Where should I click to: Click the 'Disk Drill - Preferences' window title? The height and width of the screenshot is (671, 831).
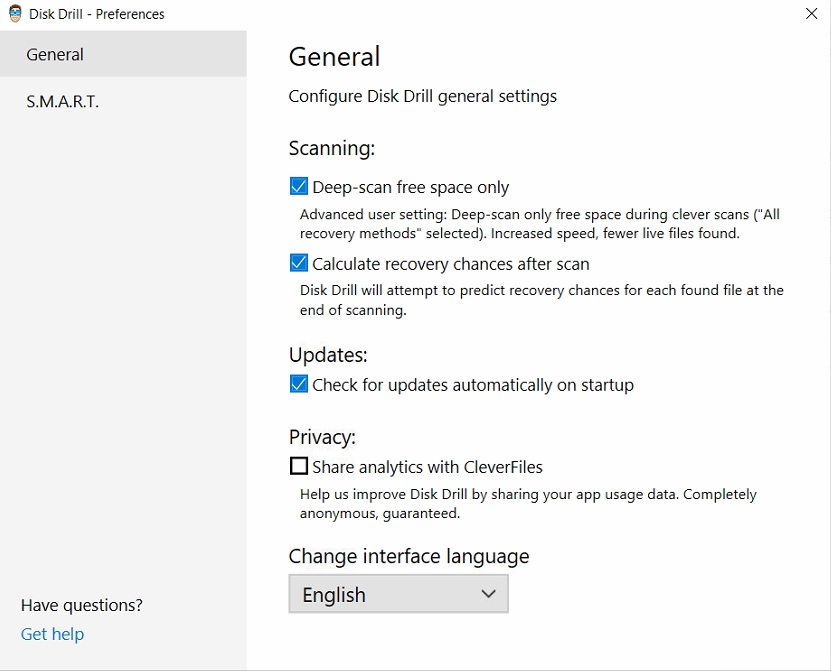(x=96, y=14)
